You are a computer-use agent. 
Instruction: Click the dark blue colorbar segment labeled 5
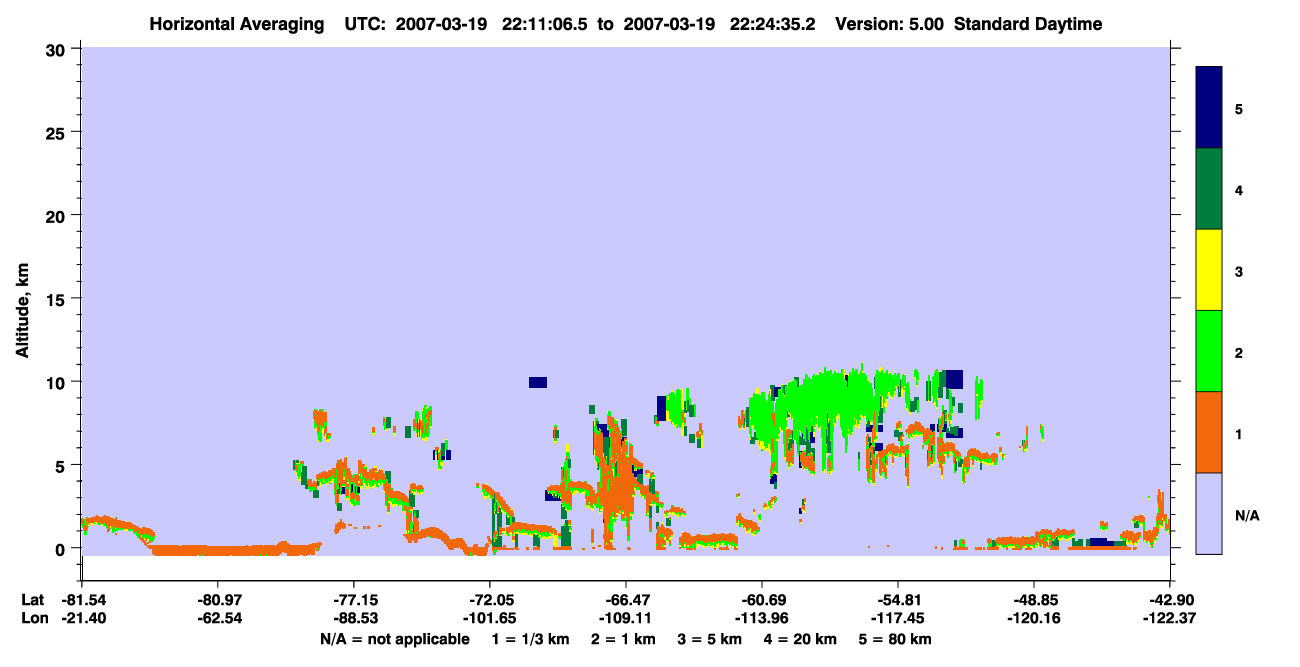pos(1209,108)
